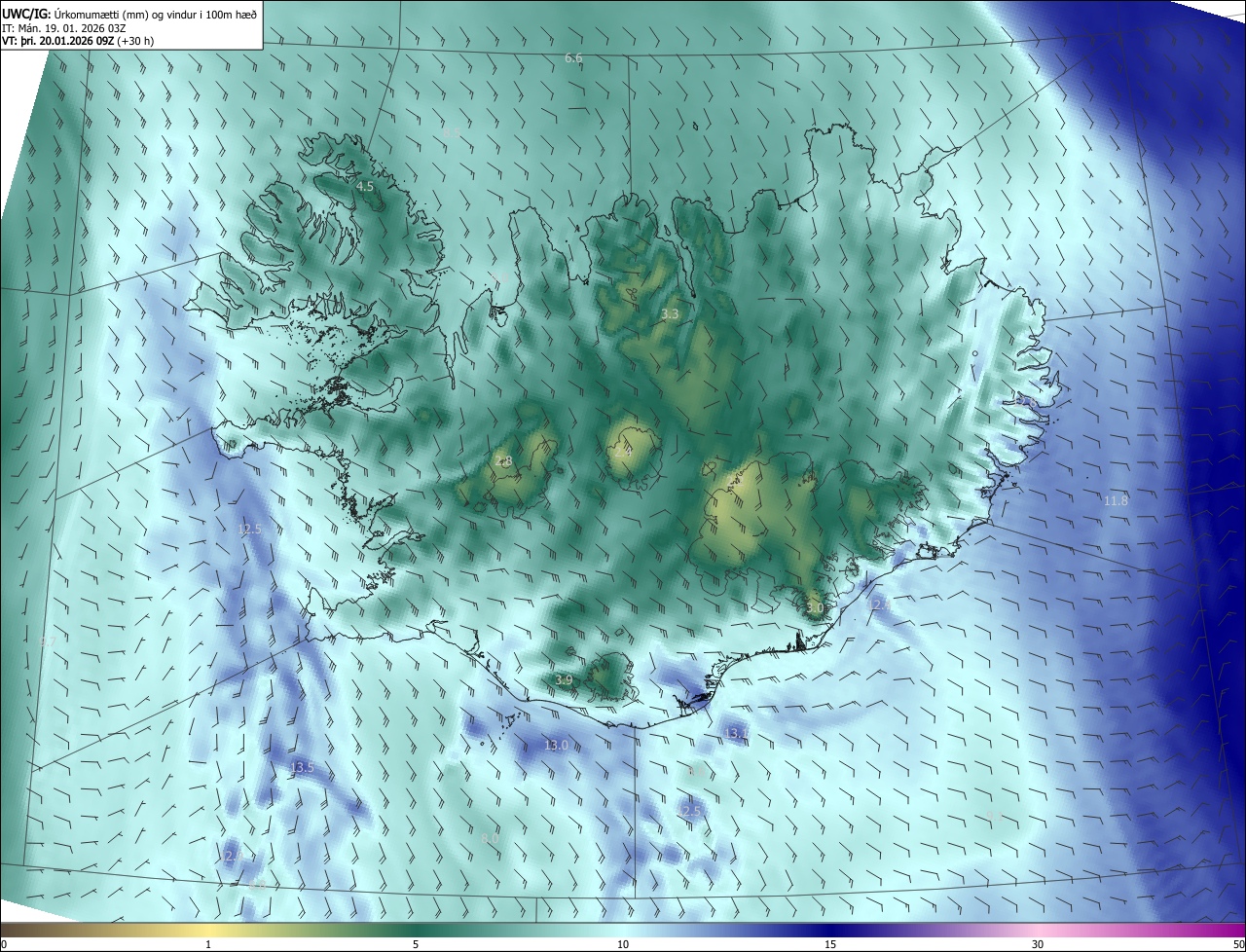1246x952 pixels.
Task: Click the 2.8 value on the western glacier
Action: [x=503, y=461]
